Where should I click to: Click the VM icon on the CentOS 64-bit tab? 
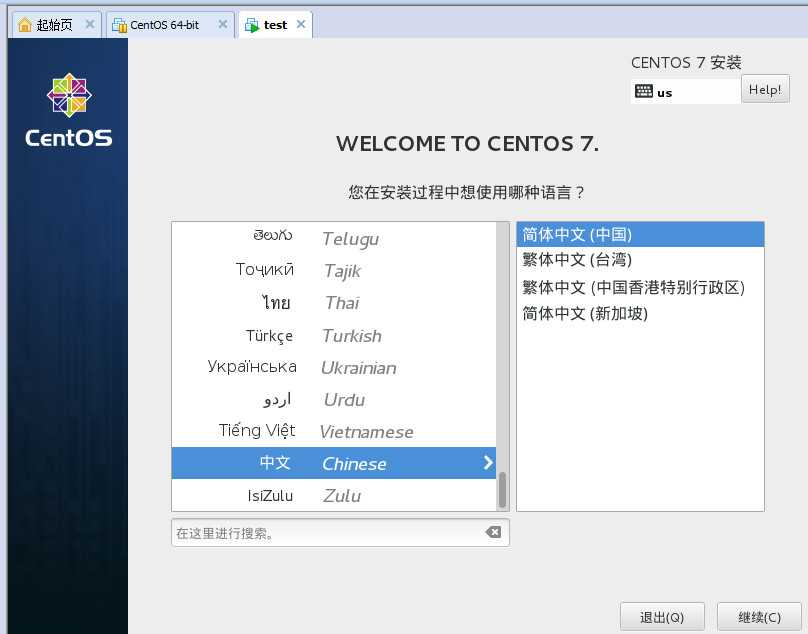pos(120,25)
